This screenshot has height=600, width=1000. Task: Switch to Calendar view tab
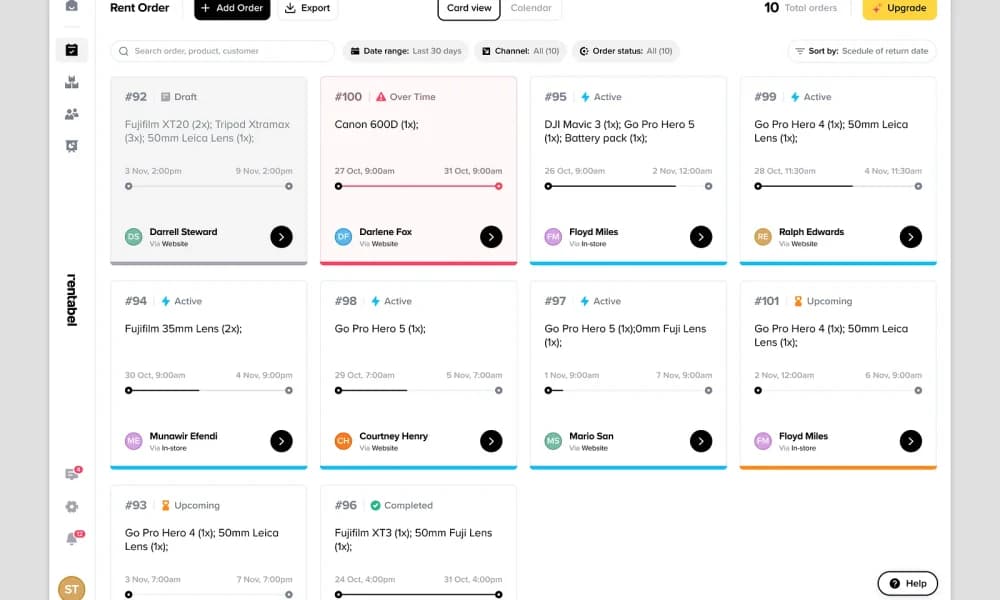pos(531,8)
